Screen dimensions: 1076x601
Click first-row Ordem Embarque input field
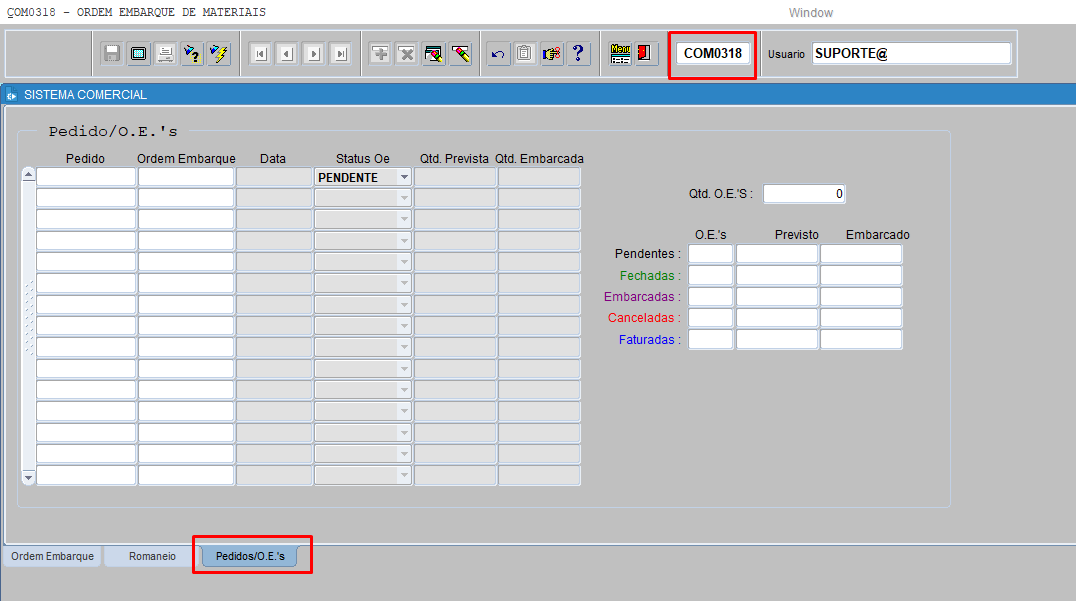tap(186, 177)
